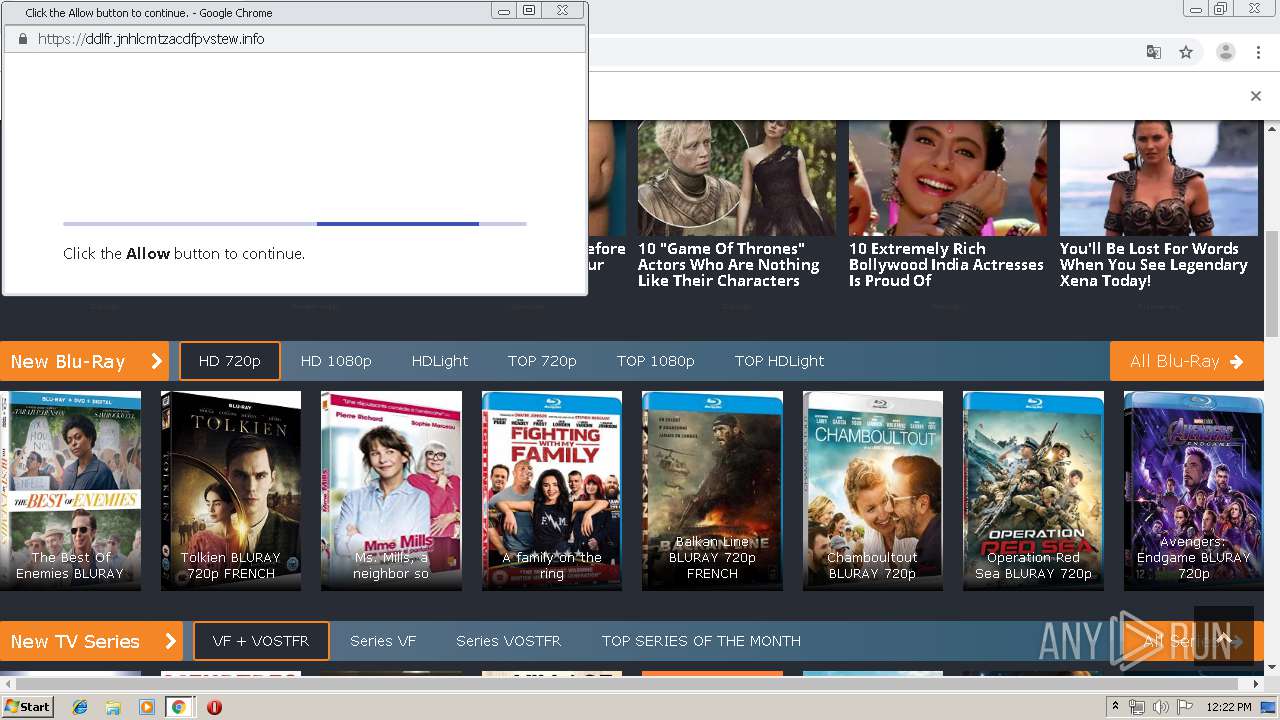This screenshot has width=1280, height=720.
Task: Click the network tray icon
Action: click(1137, 707)
